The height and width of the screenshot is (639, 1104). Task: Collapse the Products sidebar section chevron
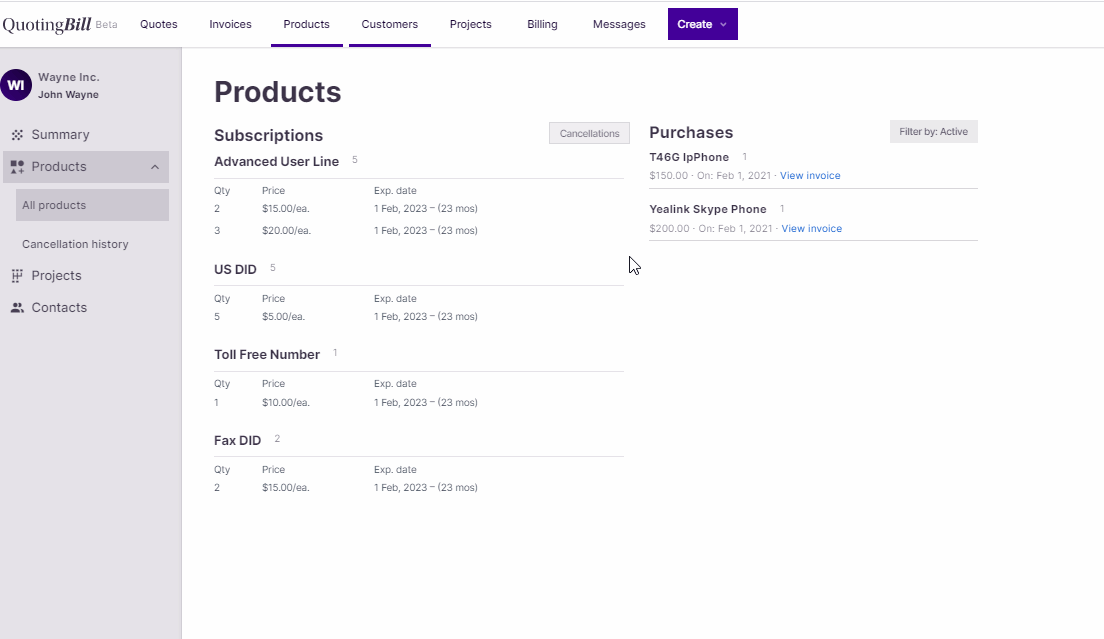pos(155,167)
